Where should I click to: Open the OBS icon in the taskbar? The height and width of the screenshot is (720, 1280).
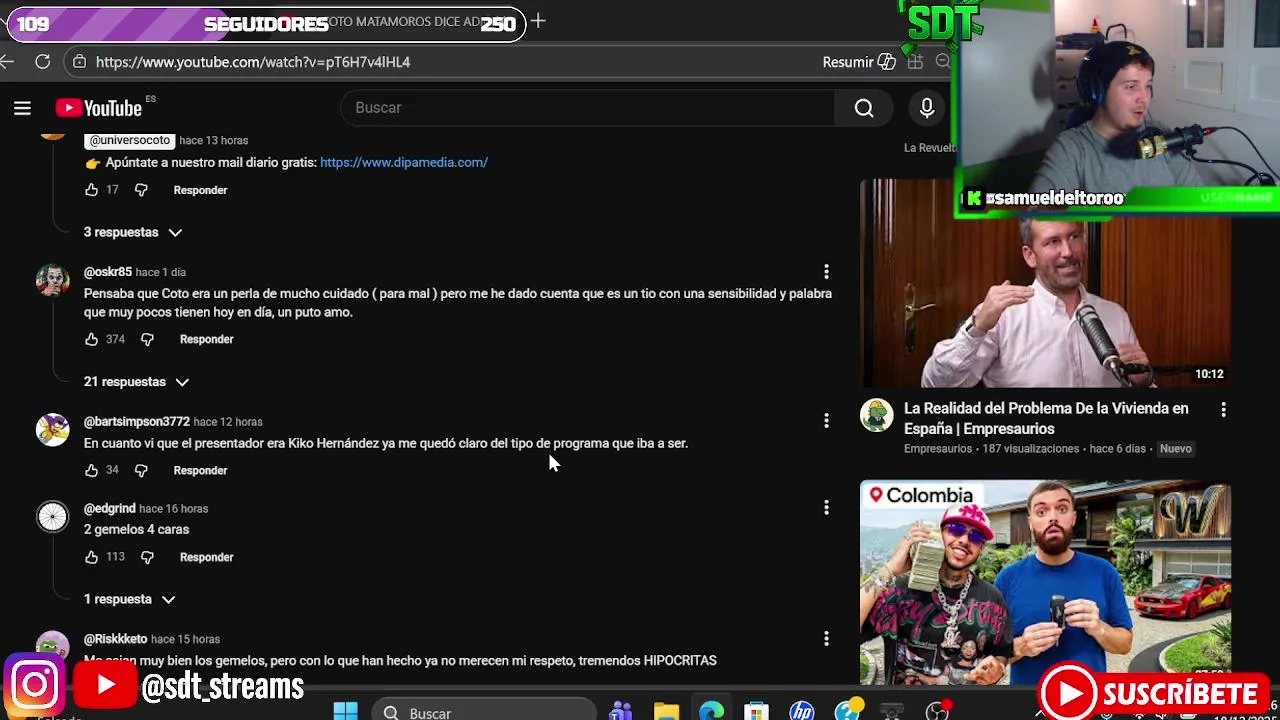937,711
